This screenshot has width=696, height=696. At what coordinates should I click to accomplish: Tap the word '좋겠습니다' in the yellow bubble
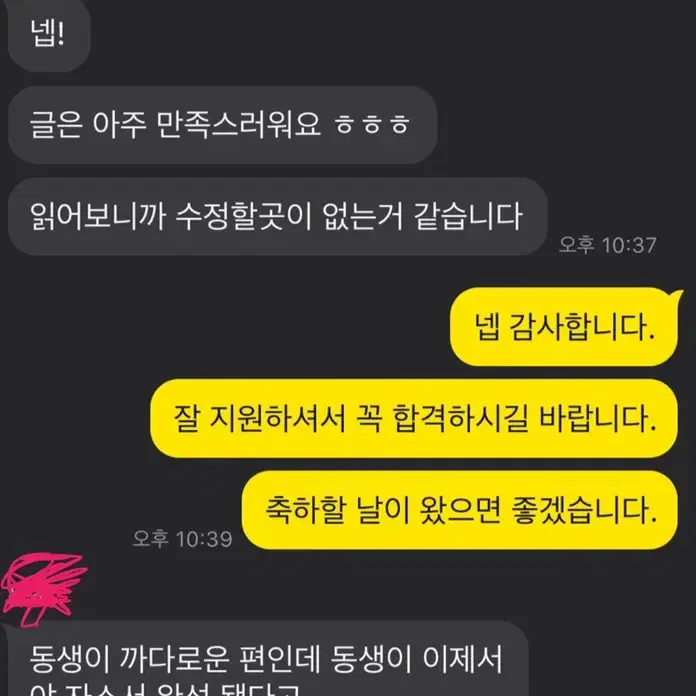pyautogui.click(x=584, y=510)
